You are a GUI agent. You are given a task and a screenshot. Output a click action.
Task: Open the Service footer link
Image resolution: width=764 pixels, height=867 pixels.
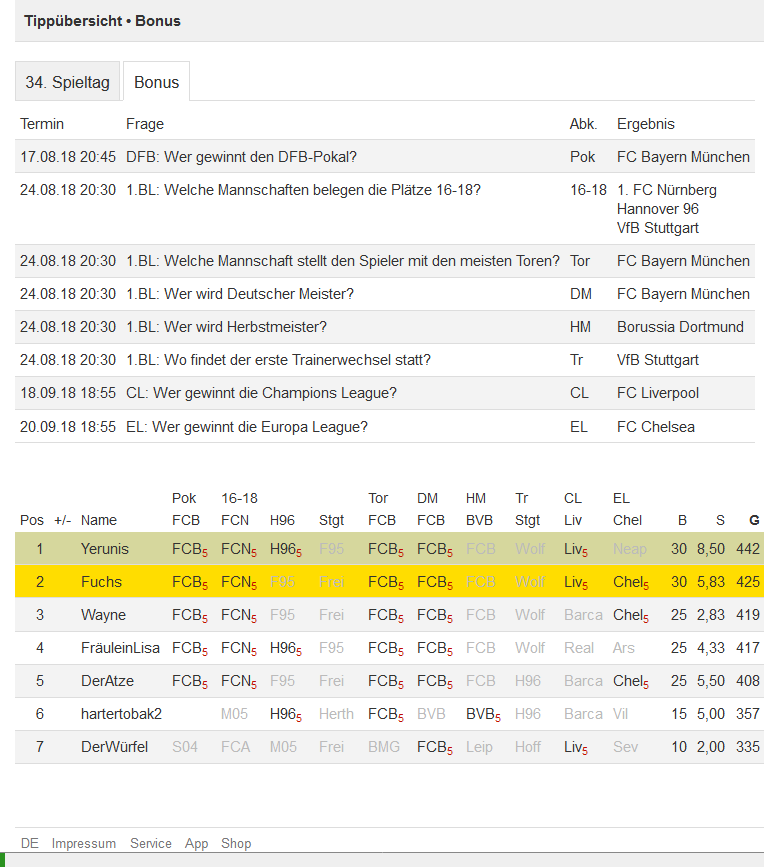(151, 843)
